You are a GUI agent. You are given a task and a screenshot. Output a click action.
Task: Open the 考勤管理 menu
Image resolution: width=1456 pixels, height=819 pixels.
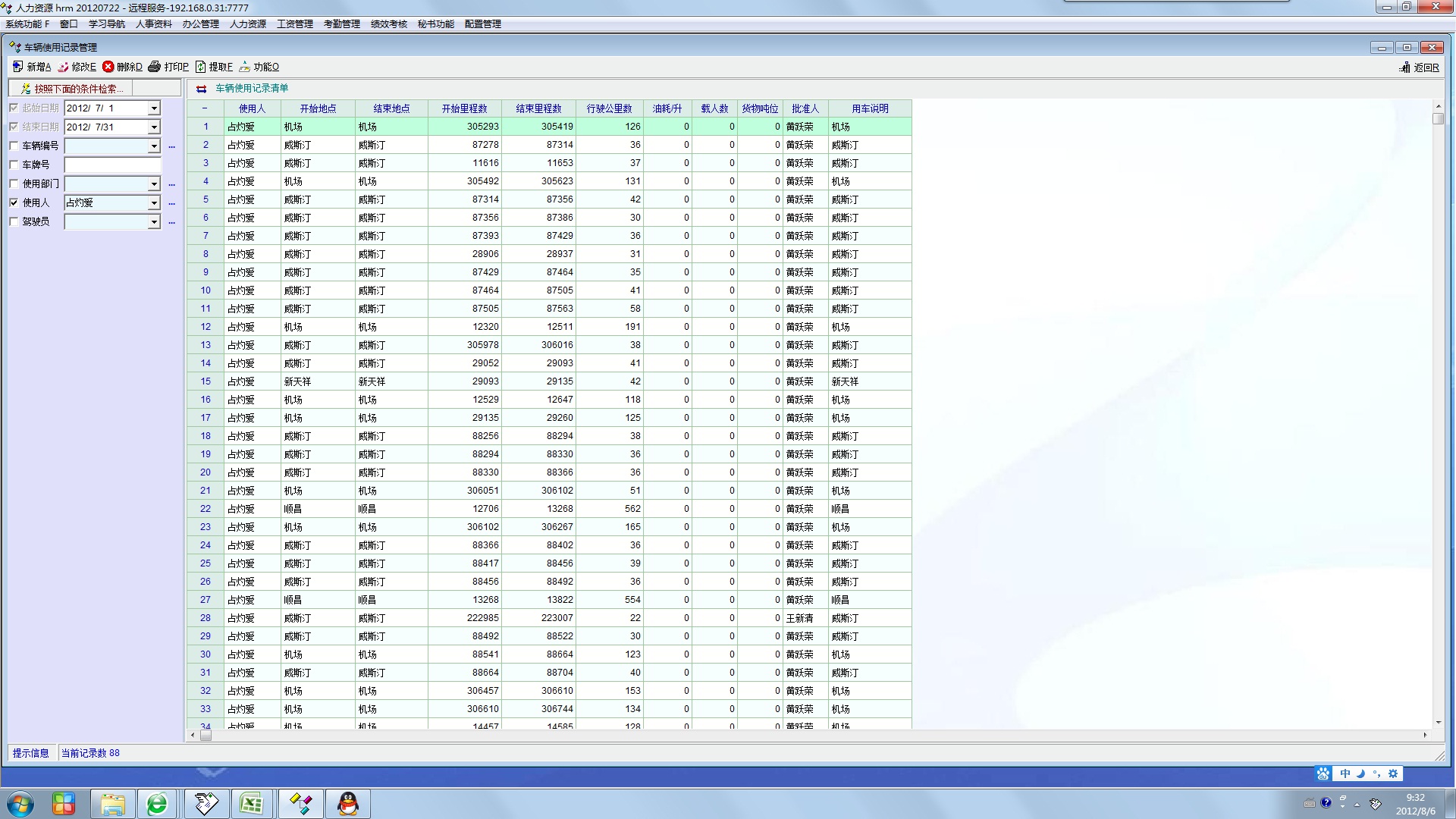tap(341, 24)
